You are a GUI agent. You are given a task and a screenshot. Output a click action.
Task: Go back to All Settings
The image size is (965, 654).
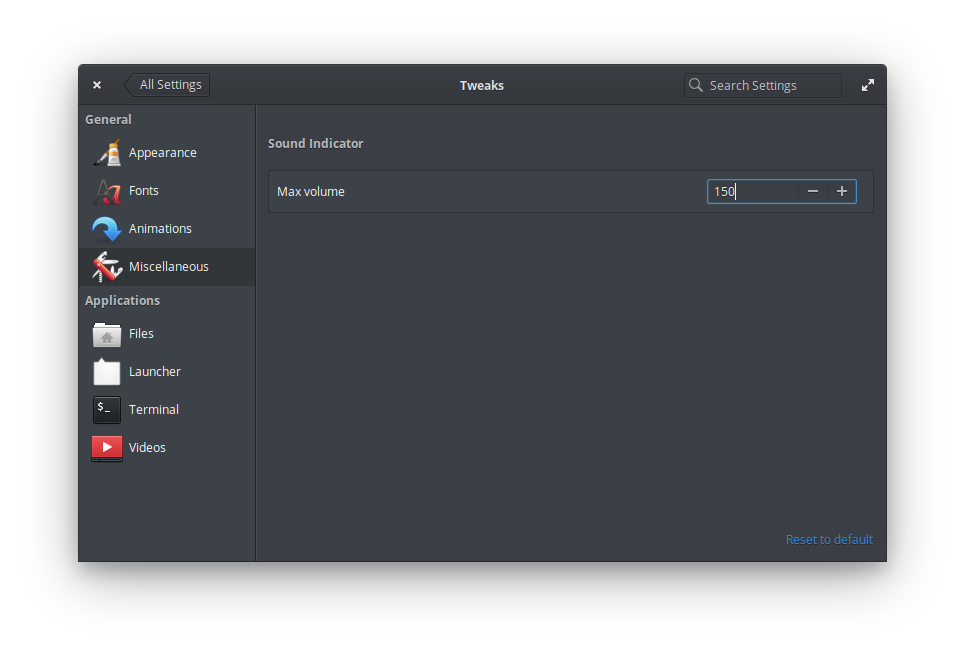[x=168, y=85]
